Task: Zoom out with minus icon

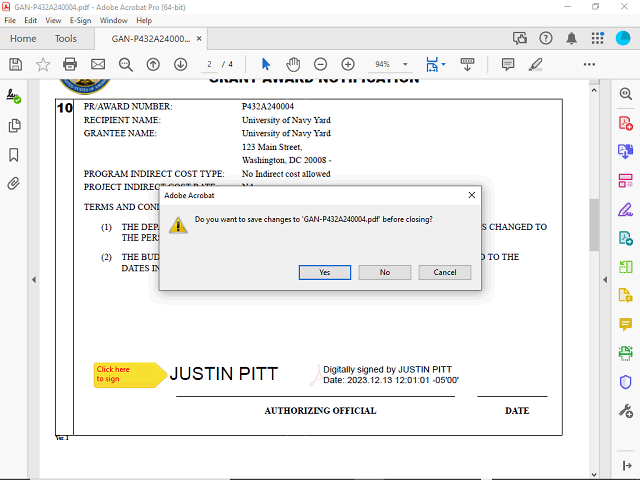Action: click(320, 64)
